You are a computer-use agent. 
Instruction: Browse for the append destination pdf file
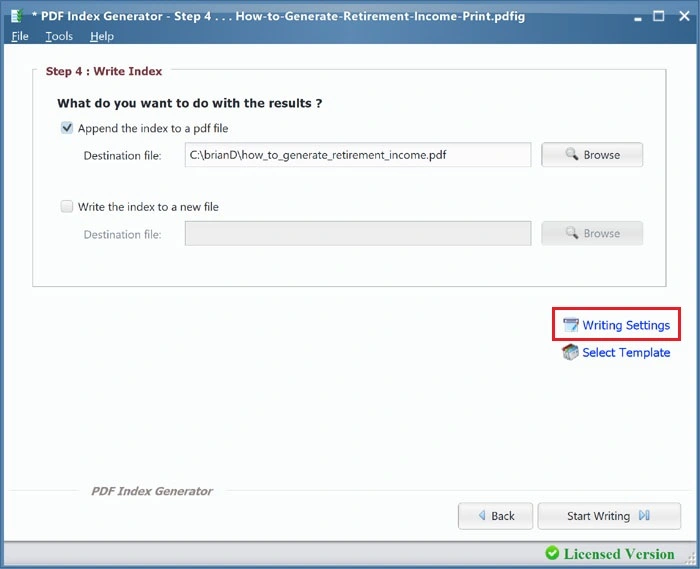tap(592, 155)
